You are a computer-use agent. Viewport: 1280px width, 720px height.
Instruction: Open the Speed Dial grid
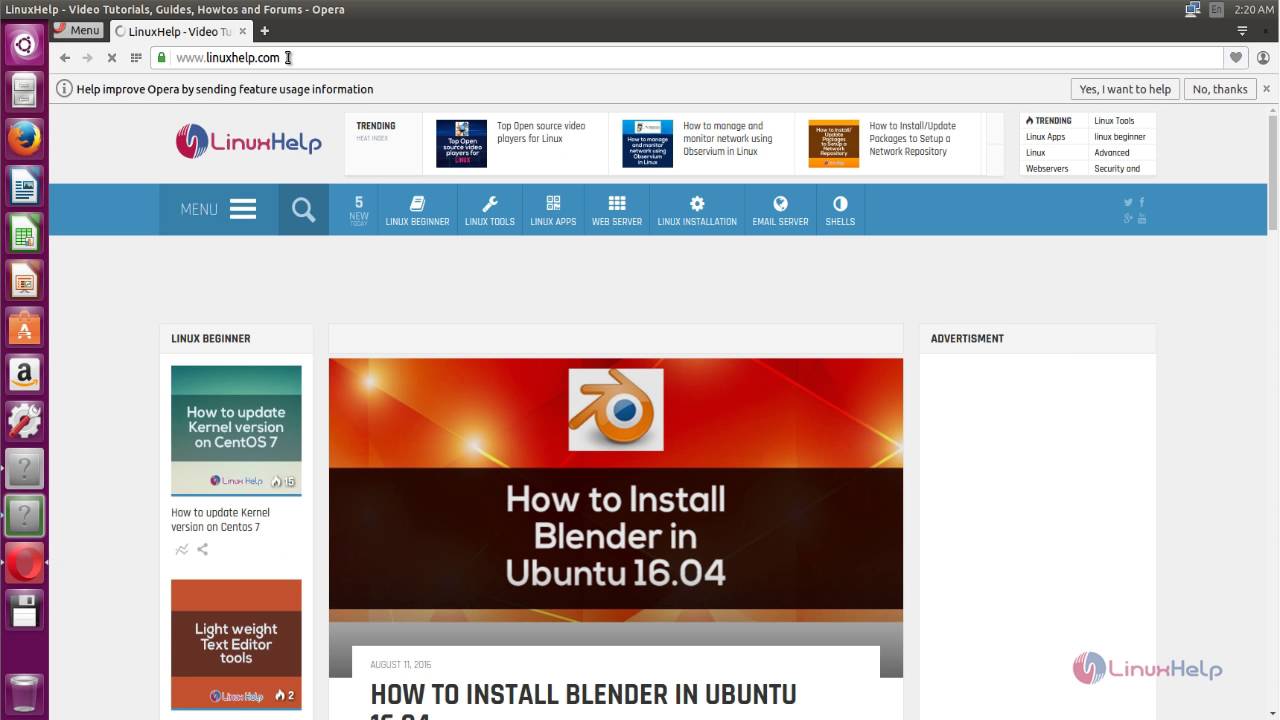click(136, 58)
